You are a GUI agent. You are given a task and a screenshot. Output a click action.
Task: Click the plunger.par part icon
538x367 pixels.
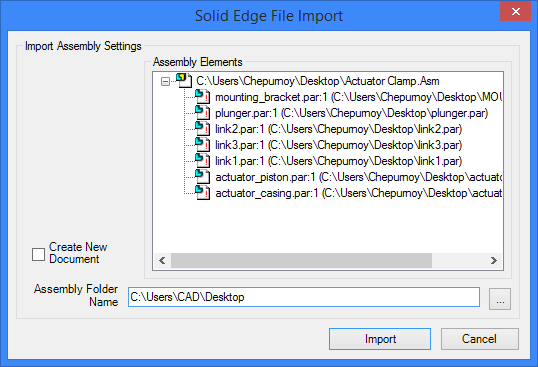(x=202, y=113)
